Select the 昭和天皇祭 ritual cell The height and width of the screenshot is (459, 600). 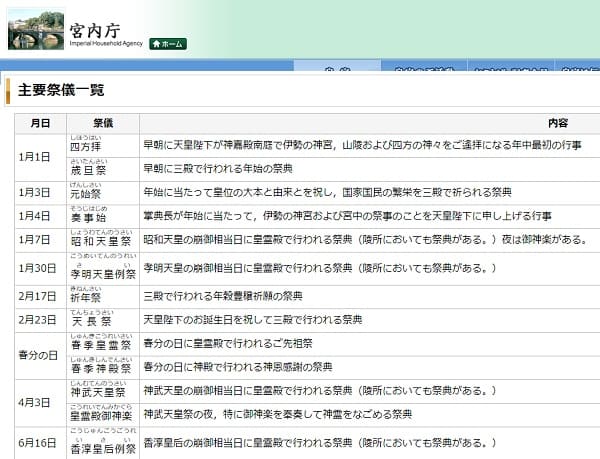point(100,241)
